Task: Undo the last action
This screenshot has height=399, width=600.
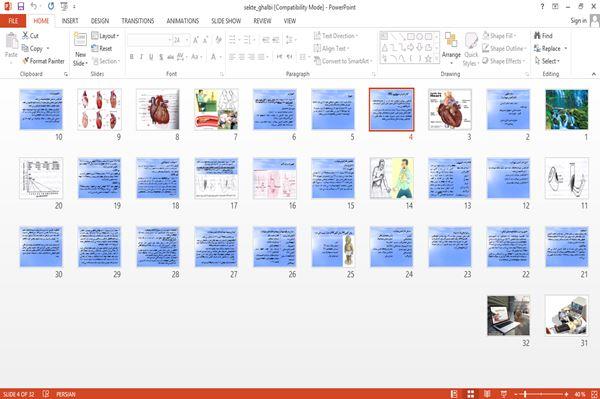Action: [34, 6]
